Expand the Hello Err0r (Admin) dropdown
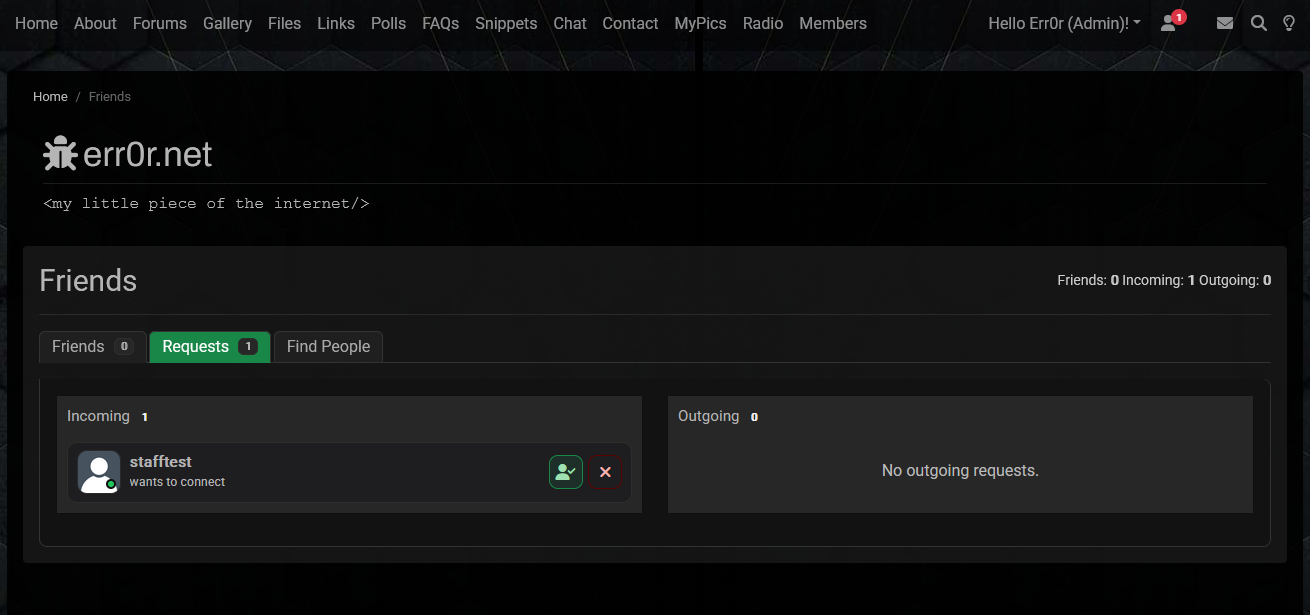Viewport: 1310px width, 615px height. point(1064,23)
